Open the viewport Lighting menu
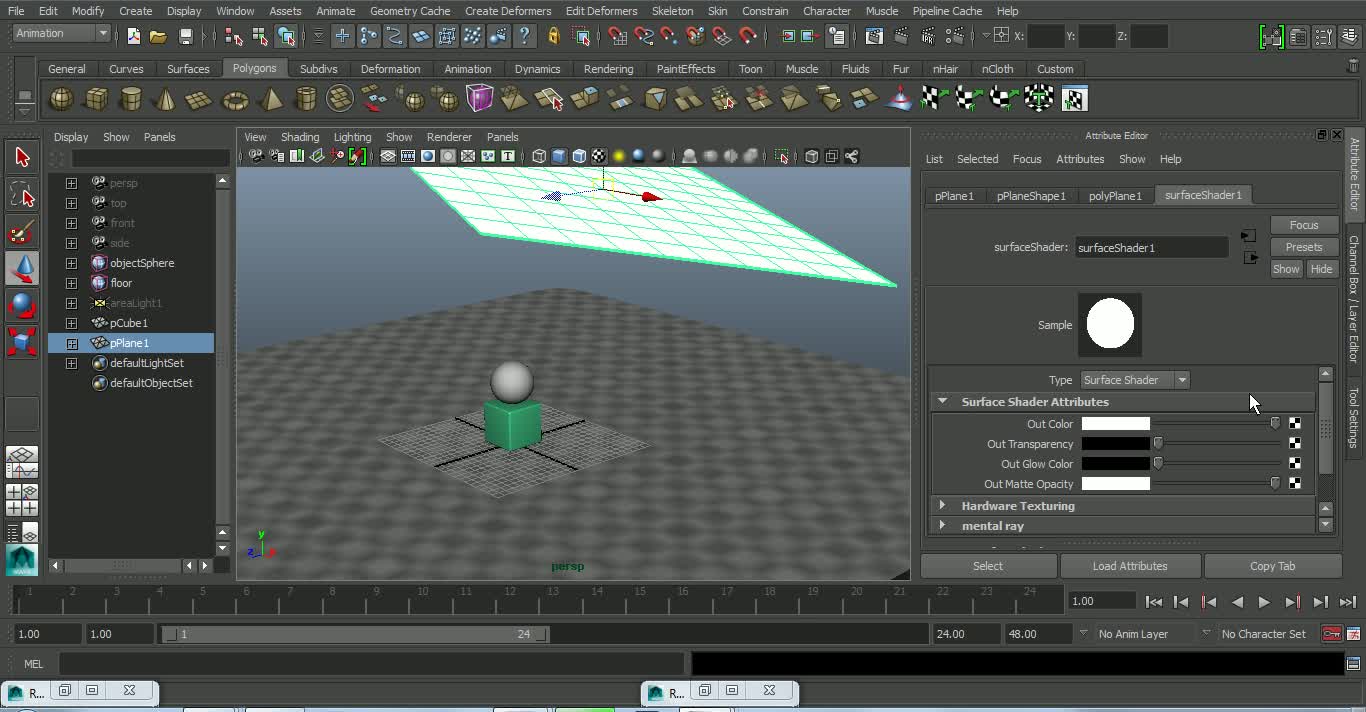This screenshot has width=1366, height=712. pos(352,137)
